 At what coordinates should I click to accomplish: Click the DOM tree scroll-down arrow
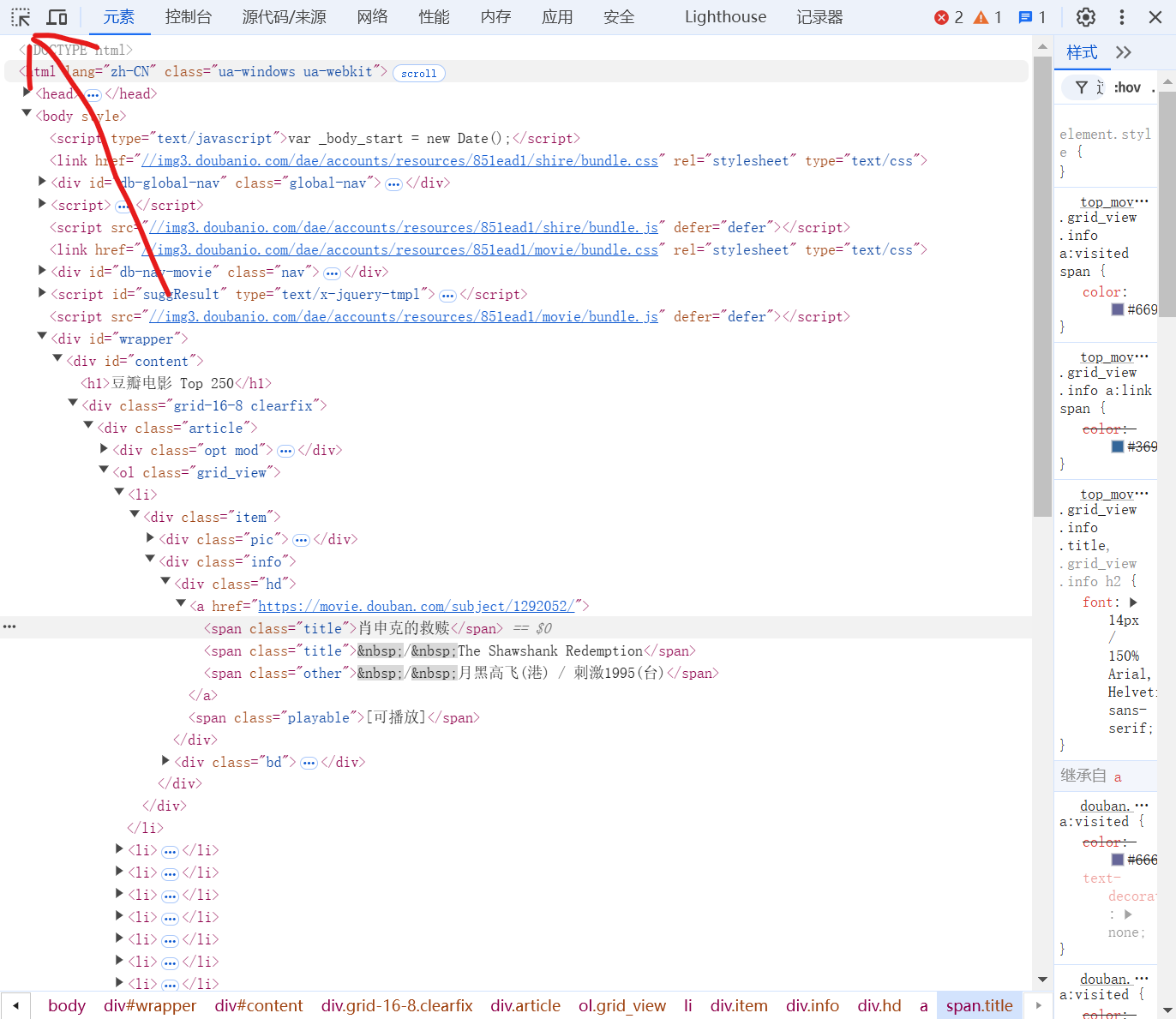tap(1042, 980)
